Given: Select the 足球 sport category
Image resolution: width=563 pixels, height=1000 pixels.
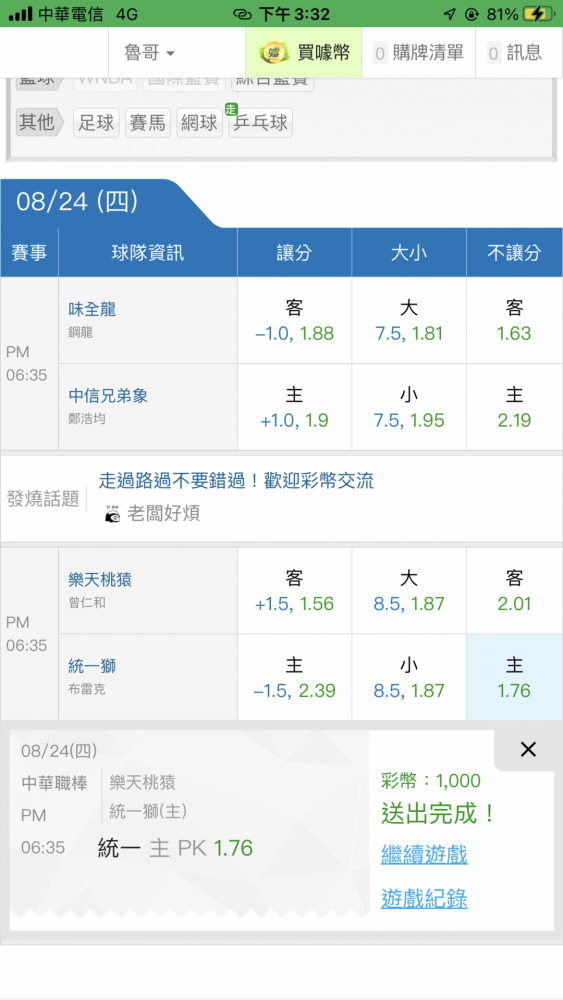Looking at the screenshot, I should point(96,122).
